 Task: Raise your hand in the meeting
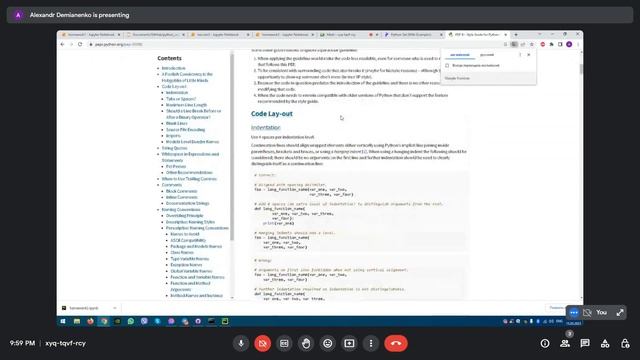point(306,343)
